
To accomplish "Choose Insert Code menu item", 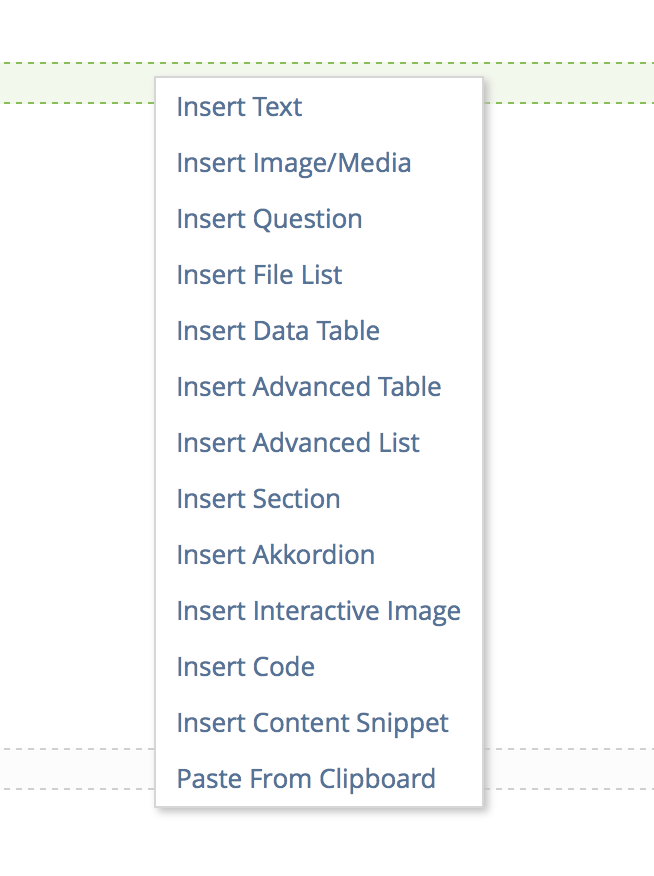I will pos(245,667).
